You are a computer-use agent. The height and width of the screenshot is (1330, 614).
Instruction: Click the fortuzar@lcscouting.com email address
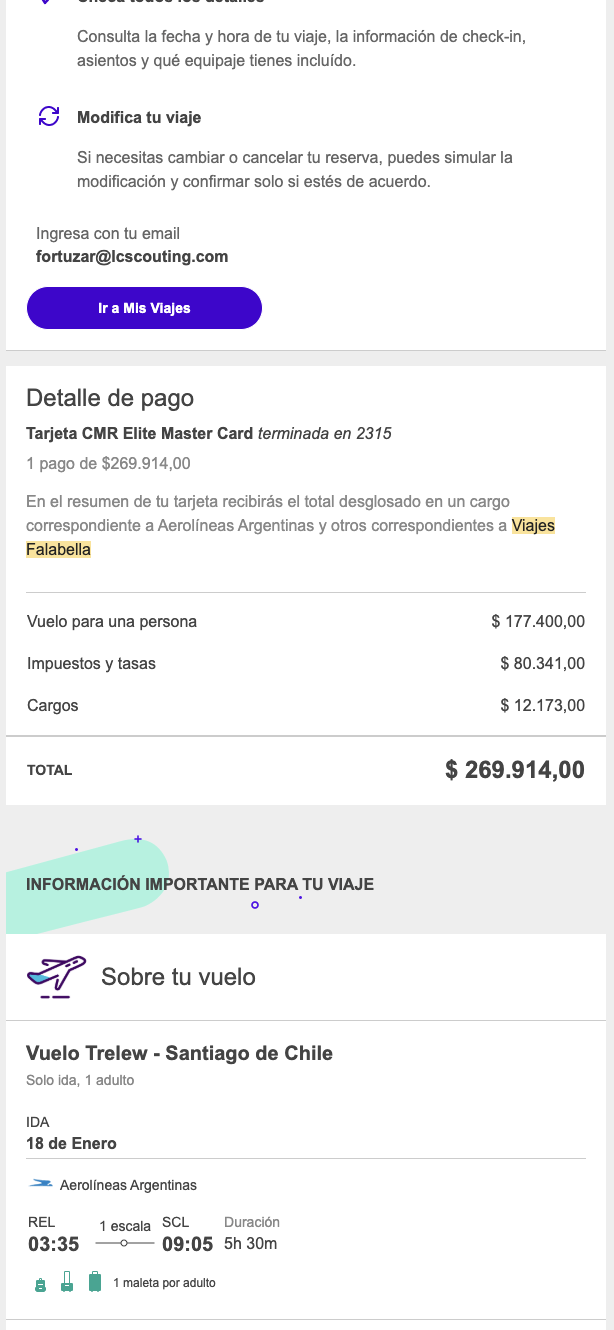click(x=132, y=256)
